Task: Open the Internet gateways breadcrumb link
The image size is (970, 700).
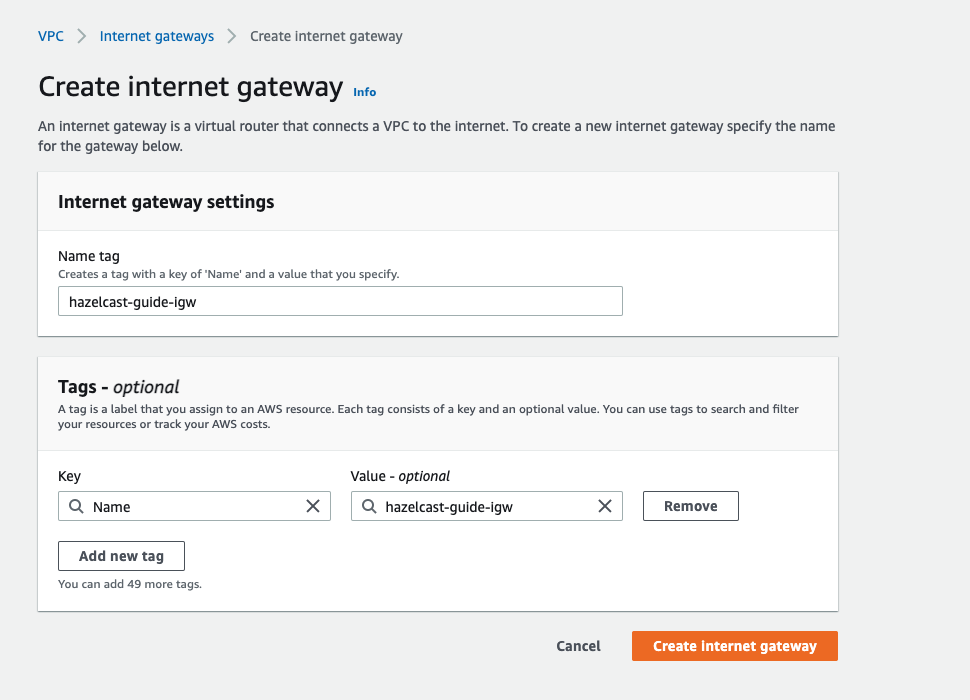Action: click(156, 36)
